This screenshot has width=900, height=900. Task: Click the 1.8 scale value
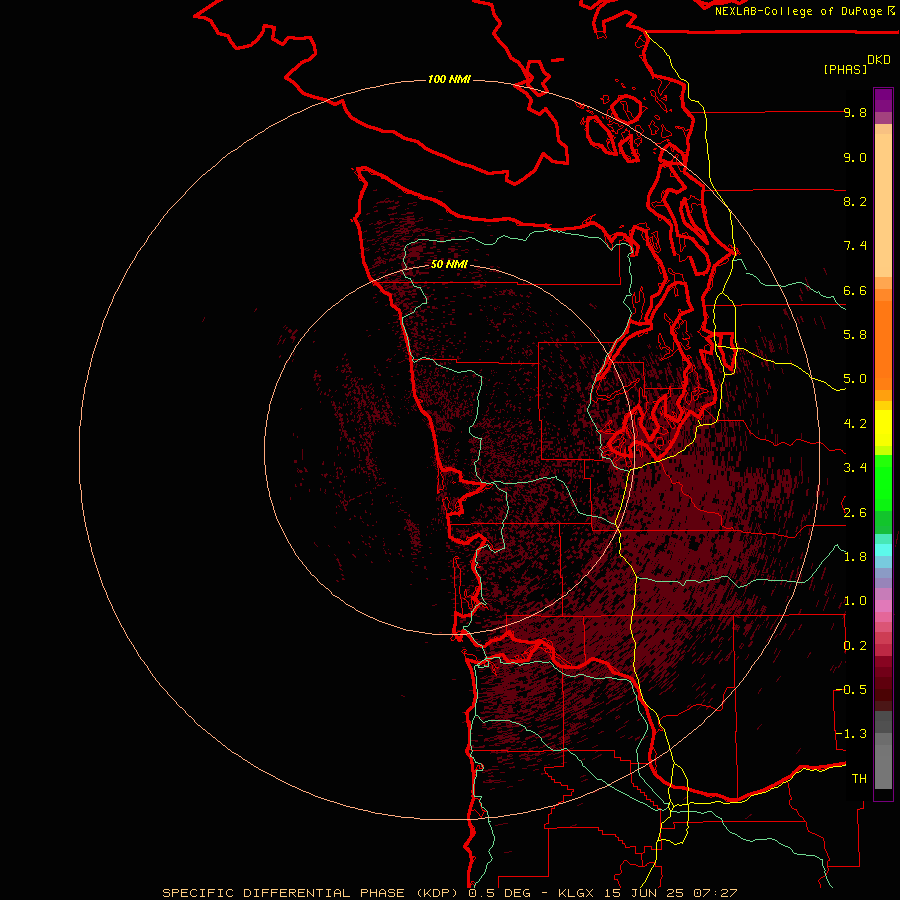point(855,557)
